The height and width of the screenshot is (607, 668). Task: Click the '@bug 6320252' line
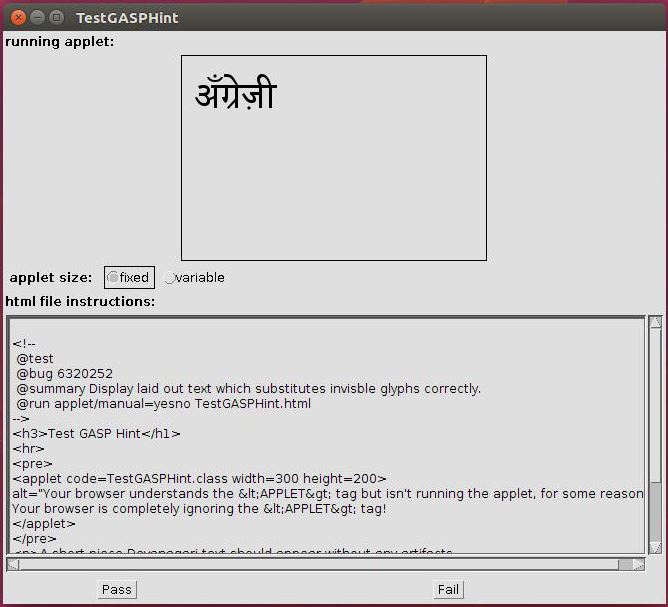(x=64, y=374)
